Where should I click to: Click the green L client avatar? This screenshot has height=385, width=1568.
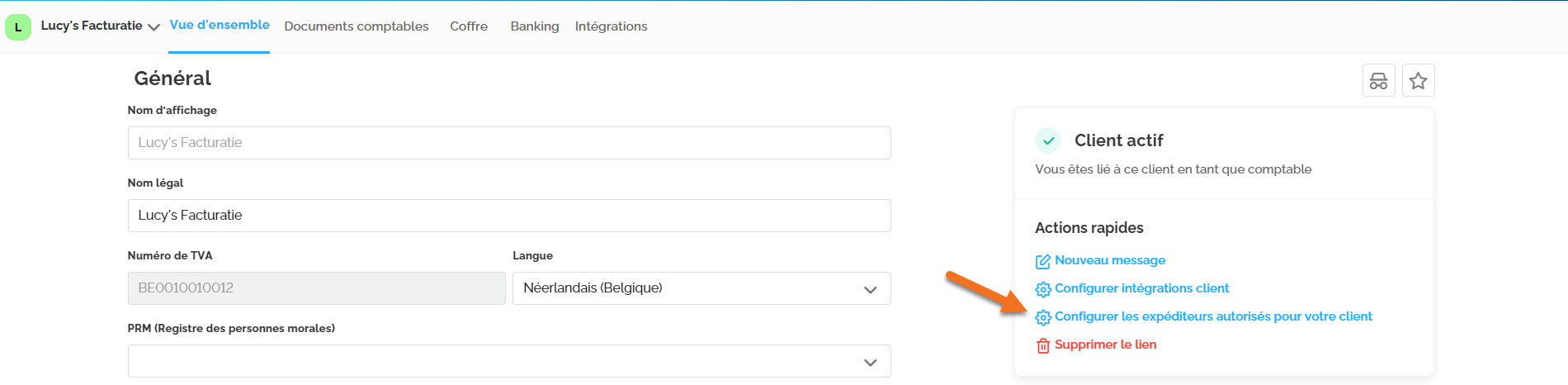18,27
